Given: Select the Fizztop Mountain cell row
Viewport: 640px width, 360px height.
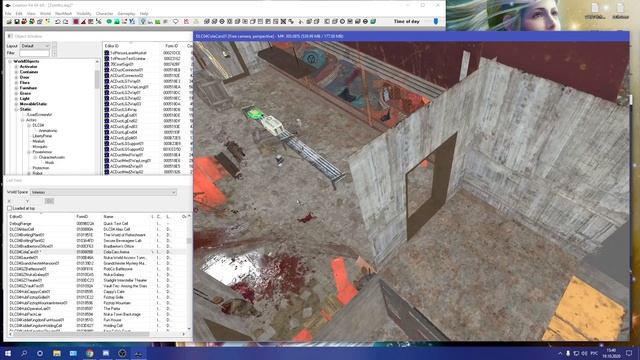Looking at the screenshot, I should point(97,303).
